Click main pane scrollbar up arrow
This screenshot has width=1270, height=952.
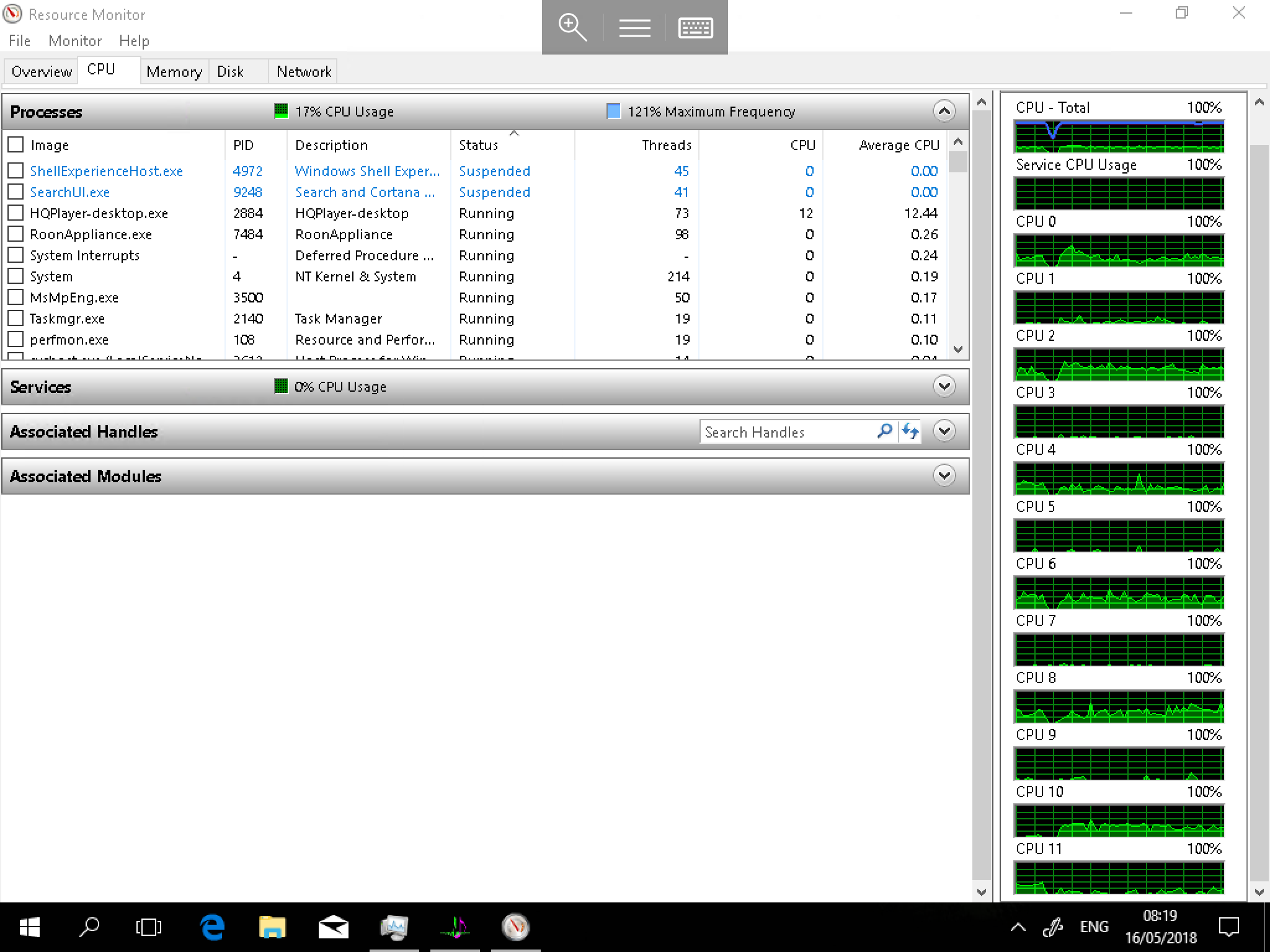(981, 102)
